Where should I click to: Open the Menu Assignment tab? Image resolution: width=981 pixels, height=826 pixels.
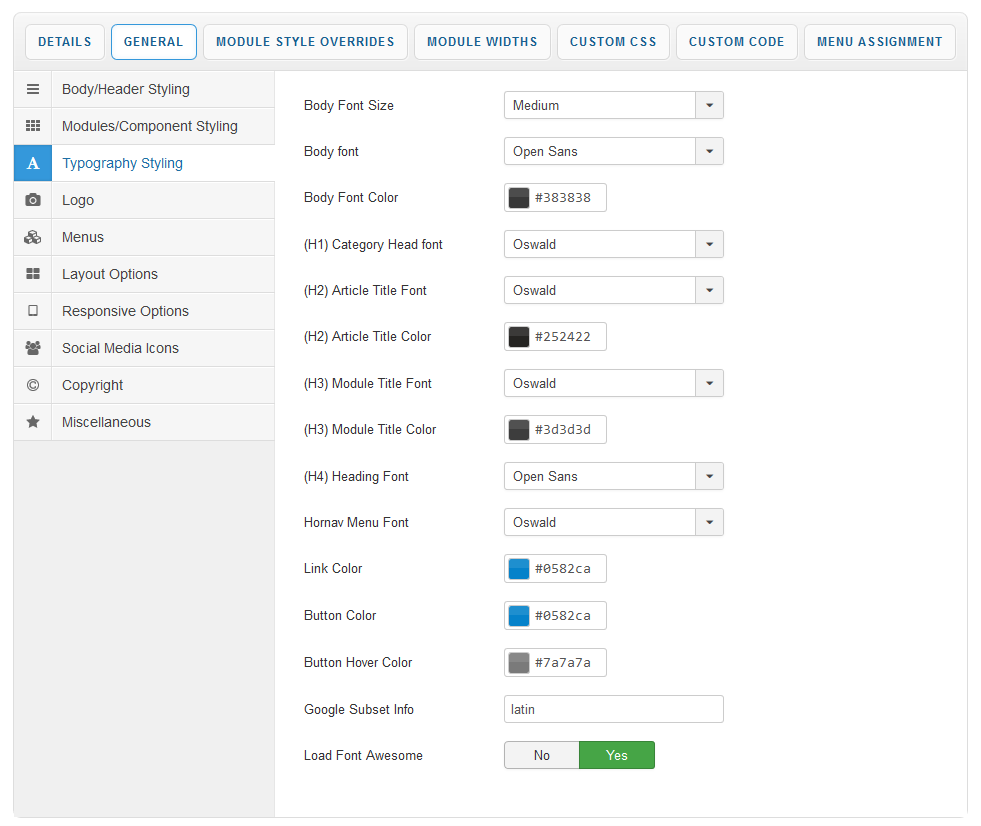879,42
